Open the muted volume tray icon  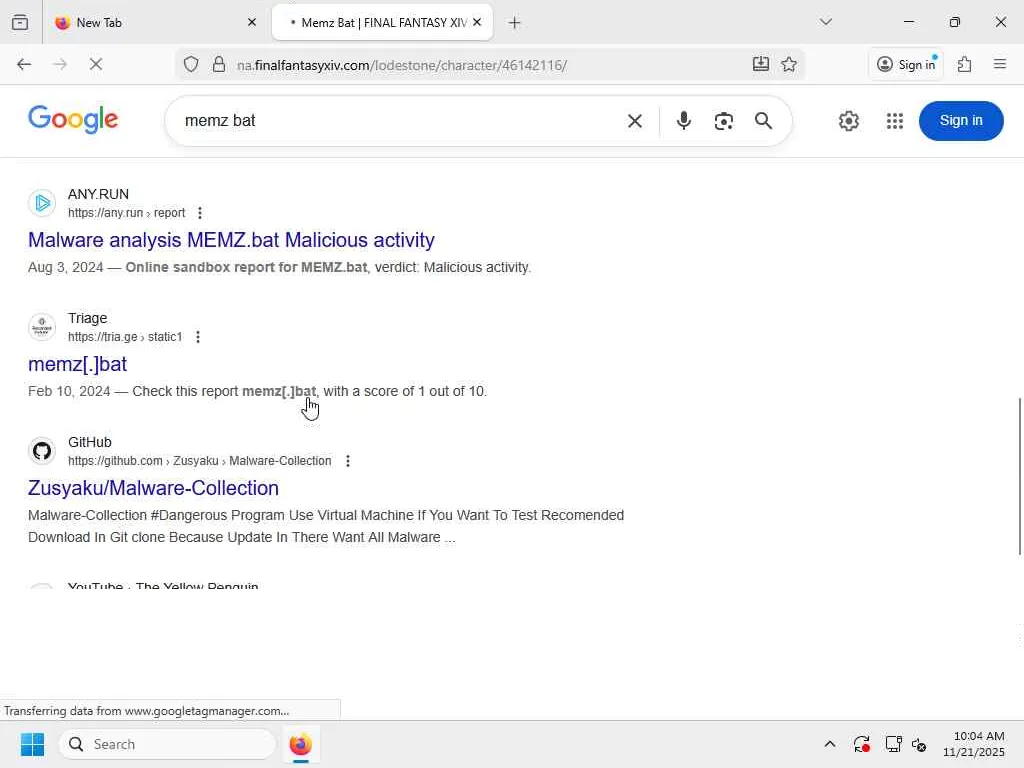point(919,744)
